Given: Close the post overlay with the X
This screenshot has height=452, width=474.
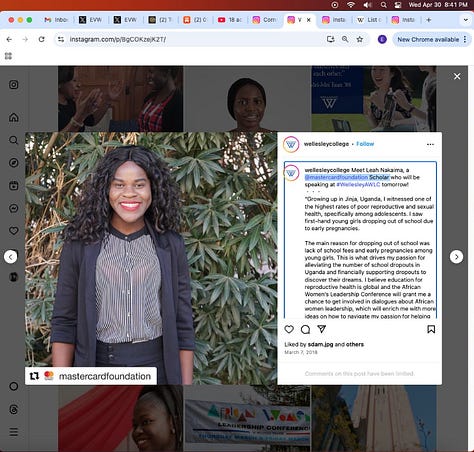Looking at the screenshot, I should point(457,76).
